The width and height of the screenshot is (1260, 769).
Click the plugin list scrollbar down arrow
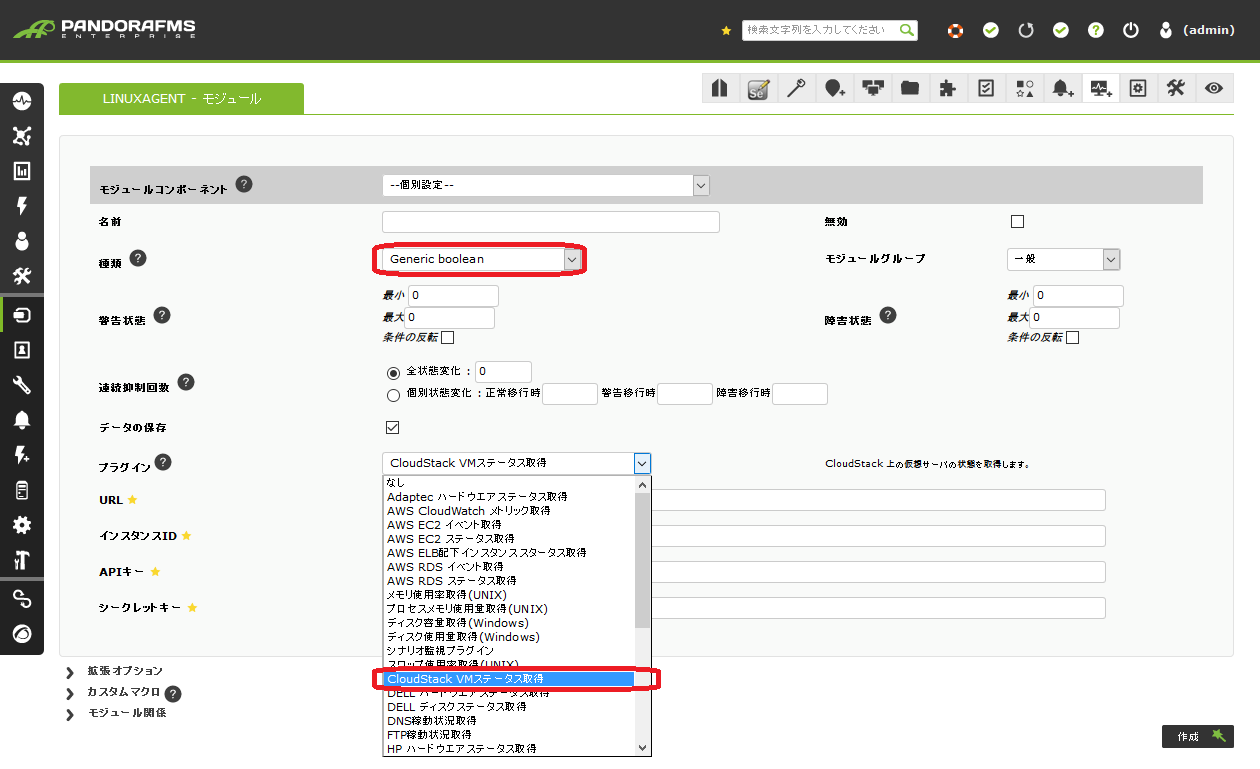pyautogui.click(x=643, y=747)
